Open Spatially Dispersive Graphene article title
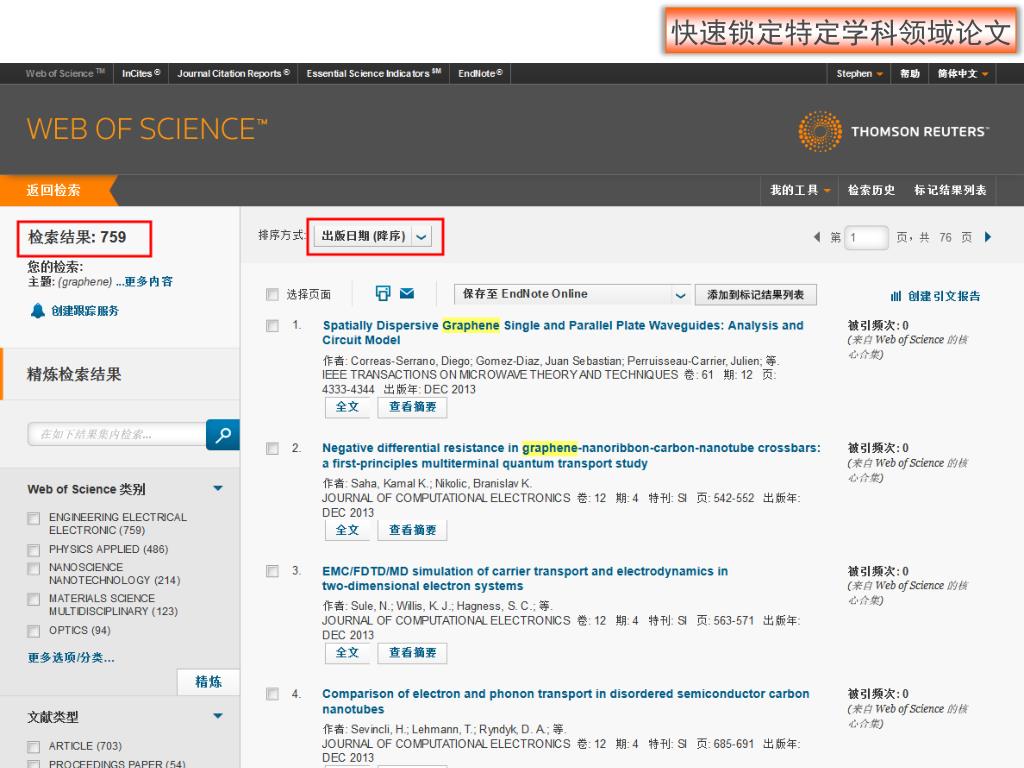The image size is (1024, 768). pyautogui.click(x=563, y=332)
